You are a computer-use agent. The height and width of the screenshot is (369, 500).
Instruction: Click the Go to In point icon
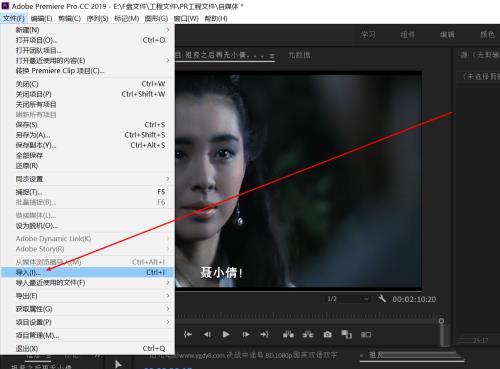pos(188,334)
